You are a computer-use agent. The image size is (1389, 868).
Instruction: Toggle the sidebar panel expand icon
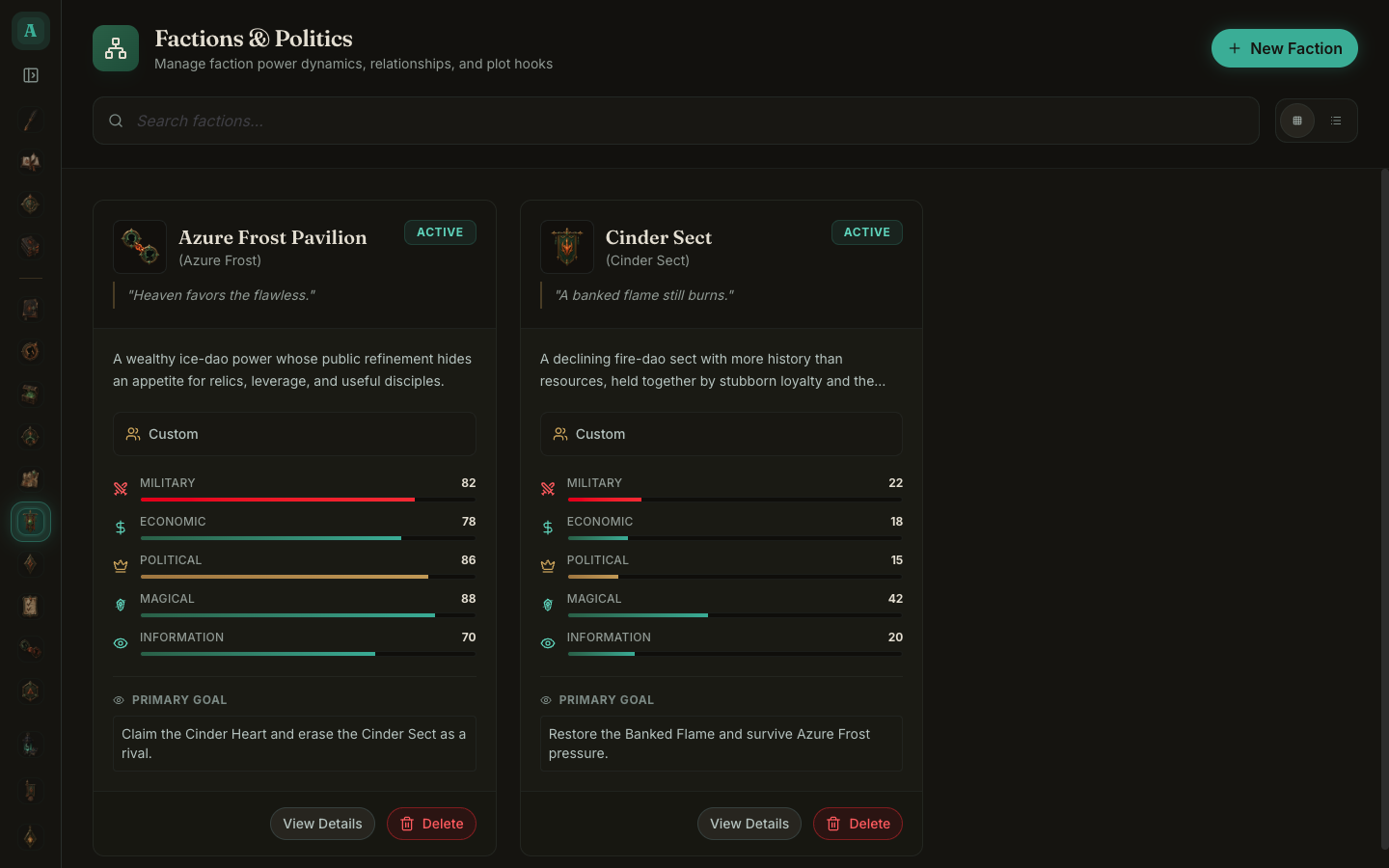(30, 75)
